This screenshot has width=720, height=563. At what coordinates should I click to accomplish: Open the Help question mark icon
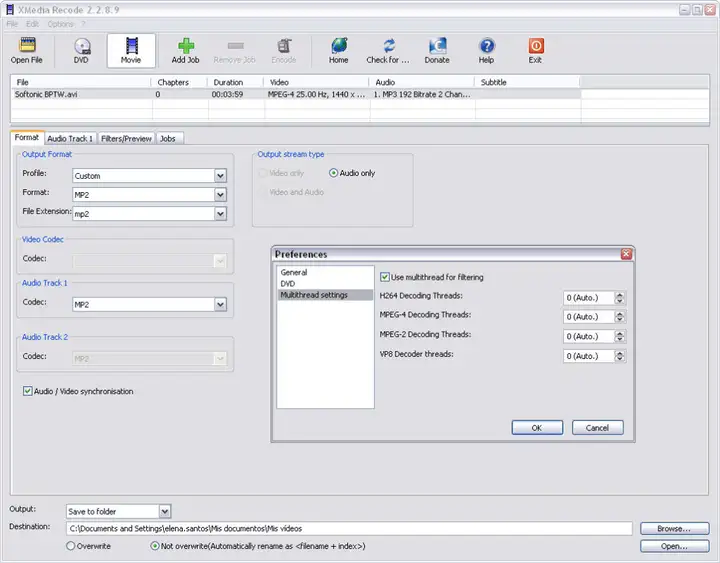pyautogui.click(x=487, y=51)
